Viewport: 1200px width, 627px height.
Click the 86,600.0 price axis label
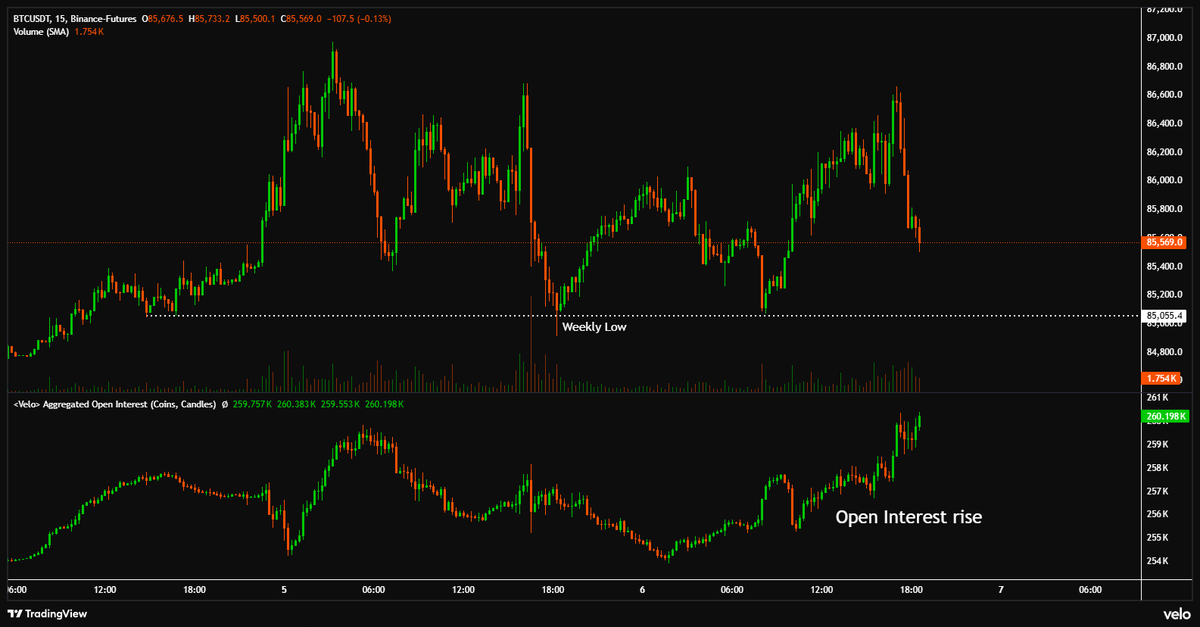(x=1165, y=95)
